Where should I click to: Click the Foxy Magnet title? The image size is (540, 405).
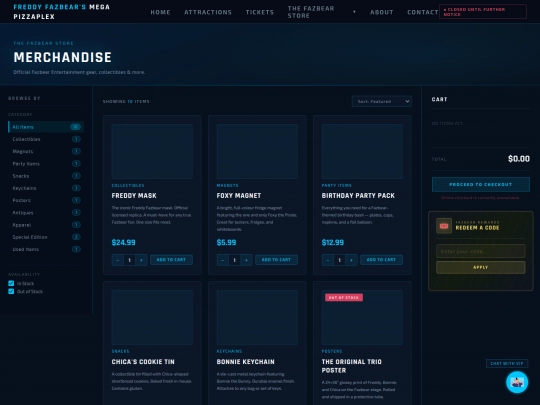(x=239, y=196)
